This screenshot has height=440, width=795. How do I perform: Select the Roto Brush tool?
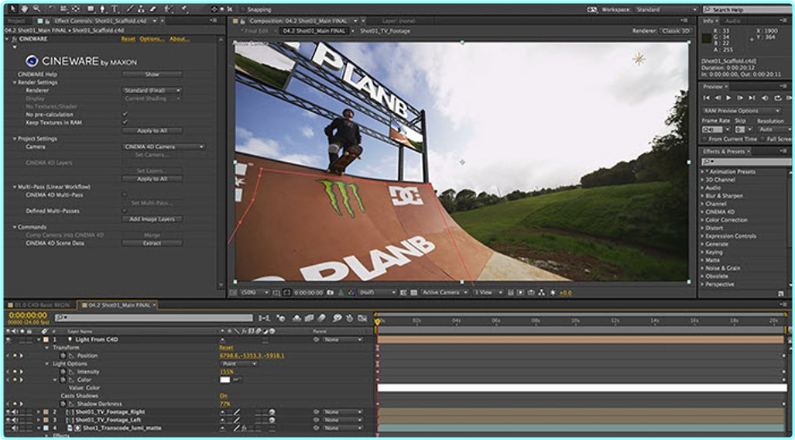(x=167, y=9)
